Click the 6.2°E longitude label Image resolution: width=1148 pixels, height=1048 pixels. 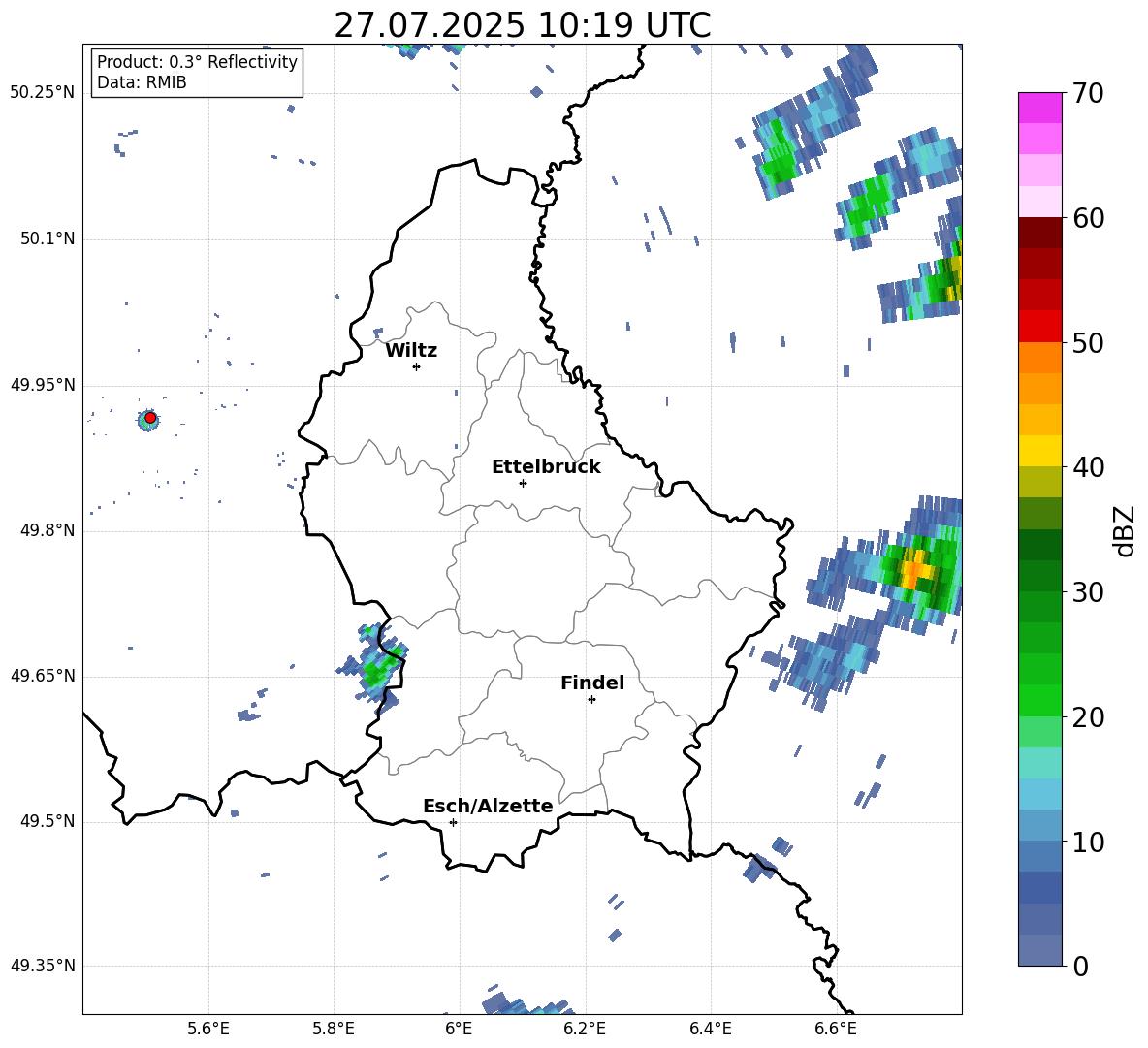(x=585, y=1030)
